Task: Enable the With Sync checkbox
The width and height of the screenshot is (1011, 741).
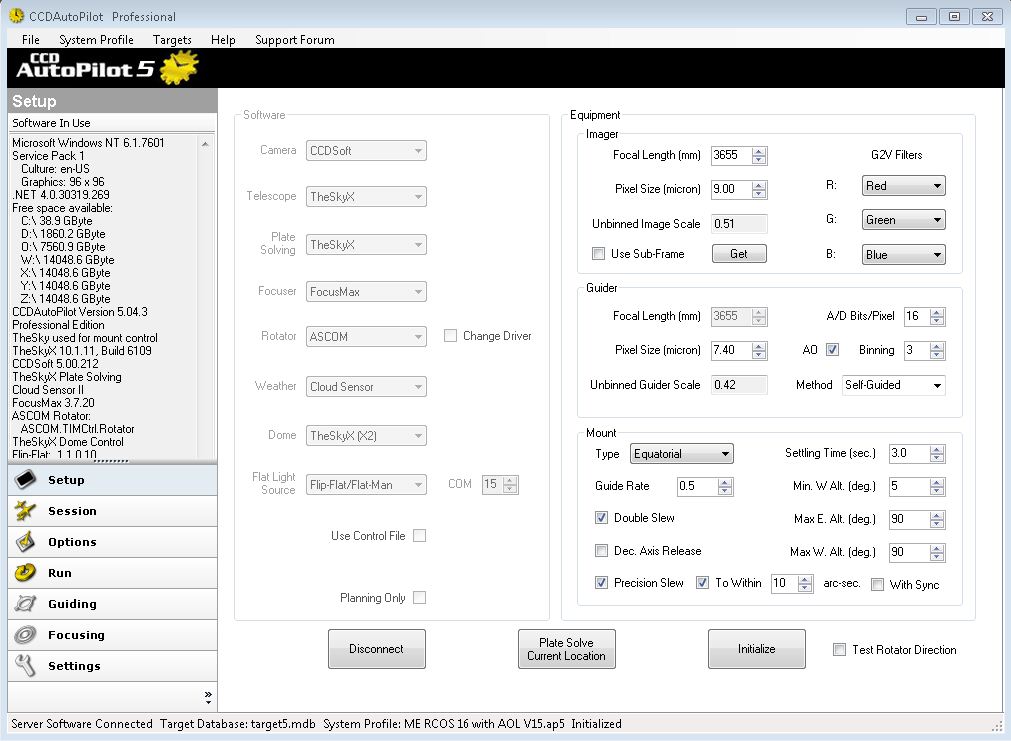Action: (x=877, y=584)
